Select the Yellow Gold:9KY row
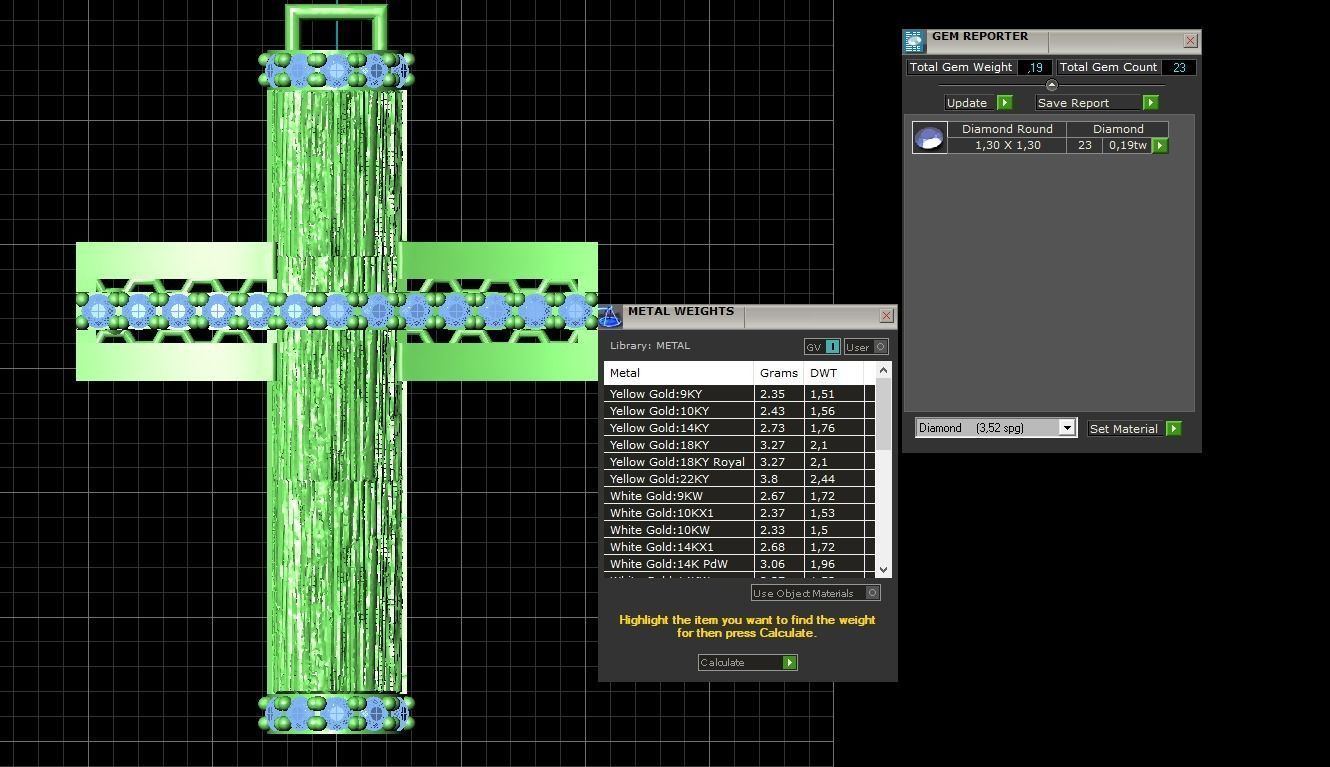The image size is (1330, 767). (739, 394)
